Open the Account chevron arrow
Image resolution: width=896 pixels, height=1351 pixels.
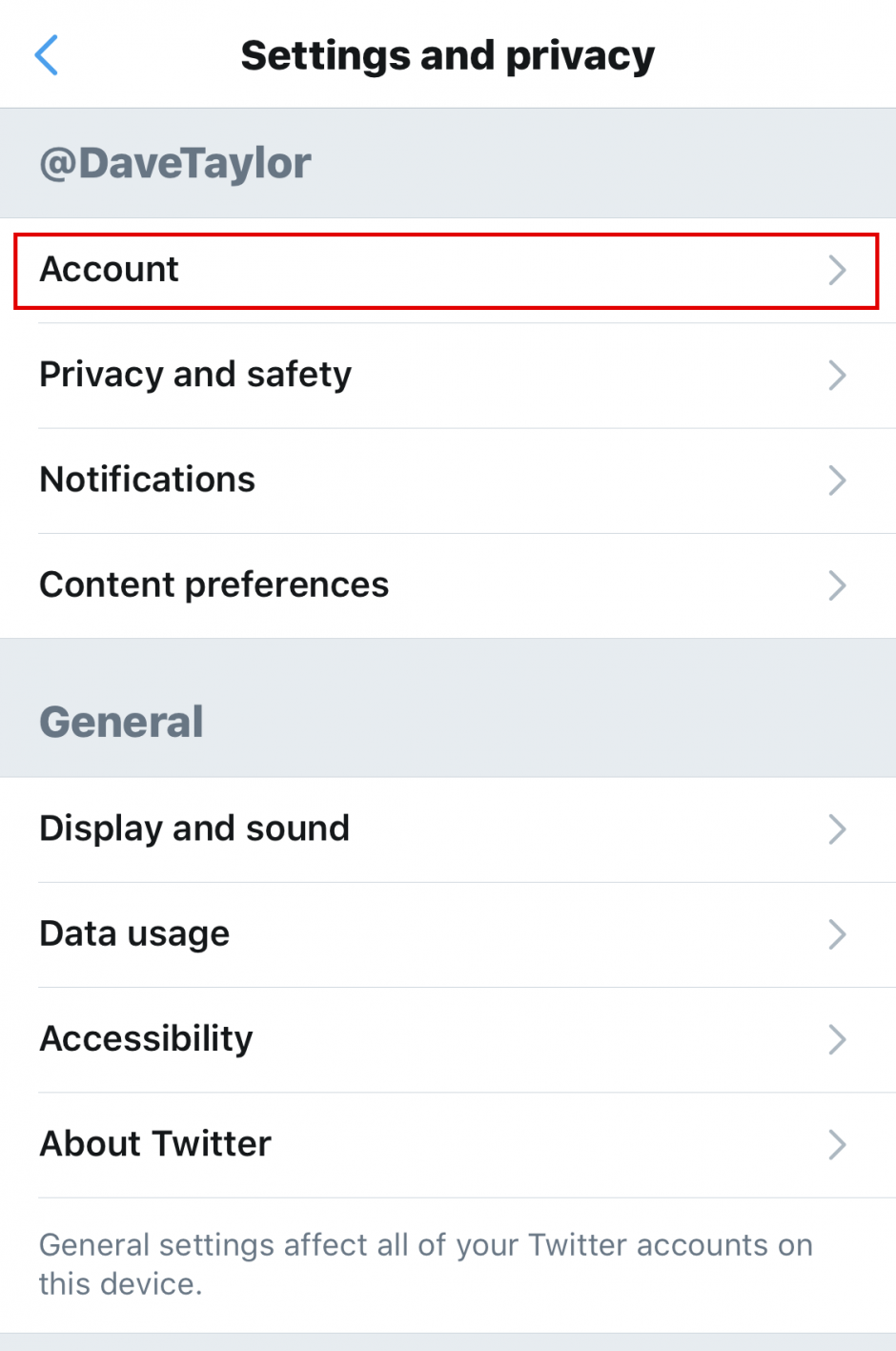point(837,271)
